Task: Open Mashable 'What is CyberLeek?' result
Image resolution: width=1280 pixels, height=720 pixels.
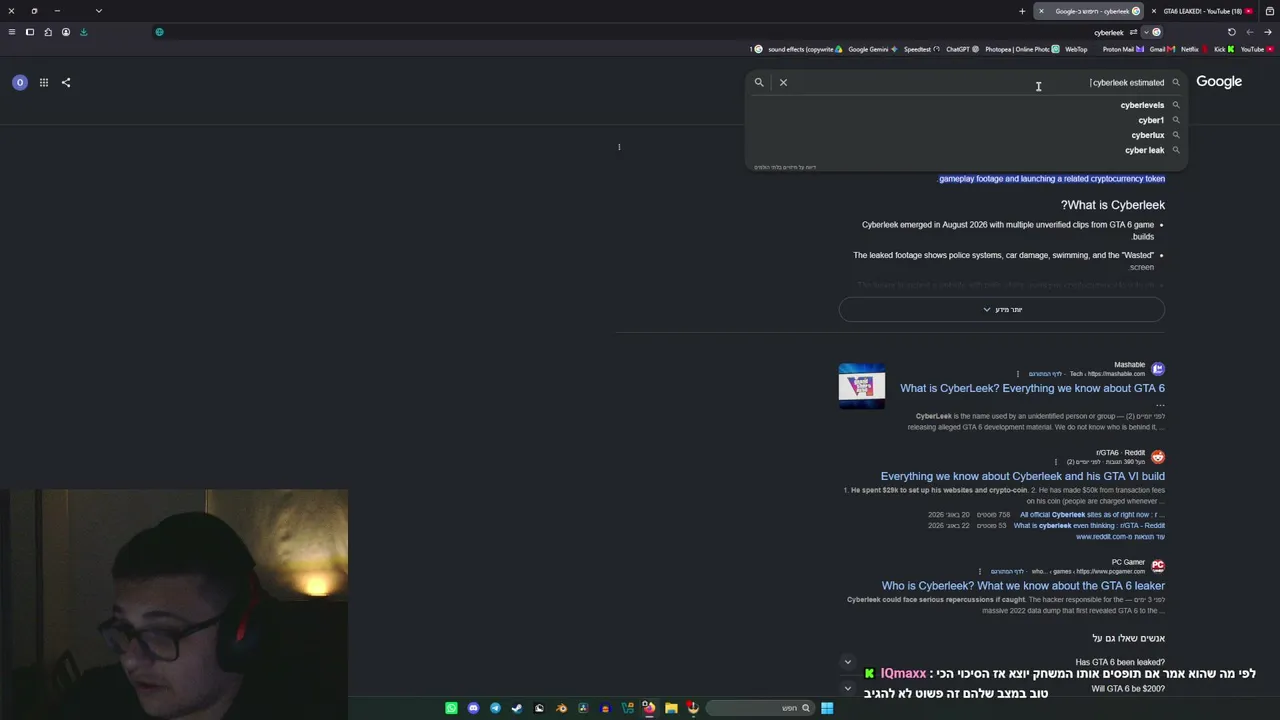Action: click(x=1032, y=388)
